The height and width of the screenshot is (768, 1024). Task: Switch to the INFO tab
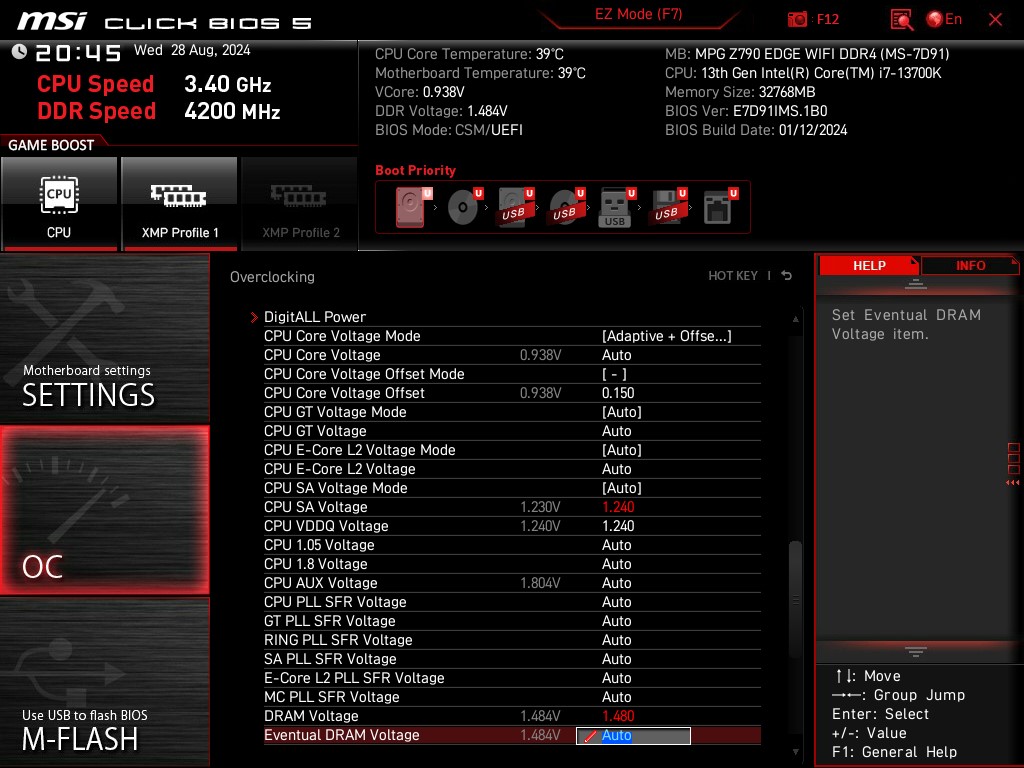[970, 265]
